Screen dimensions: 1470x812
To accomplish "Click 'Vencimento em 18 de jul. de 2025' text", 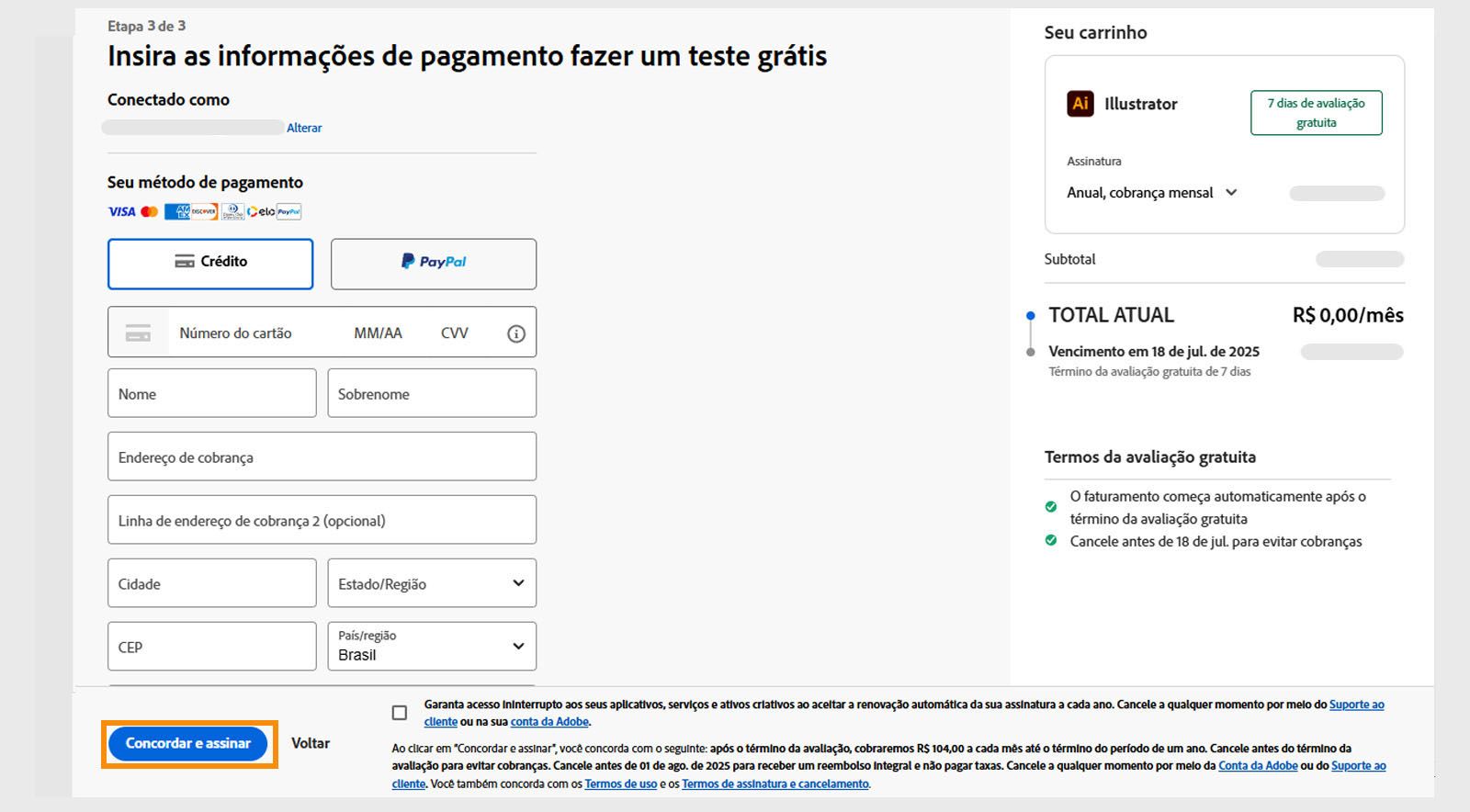I will coord(1154,352).
